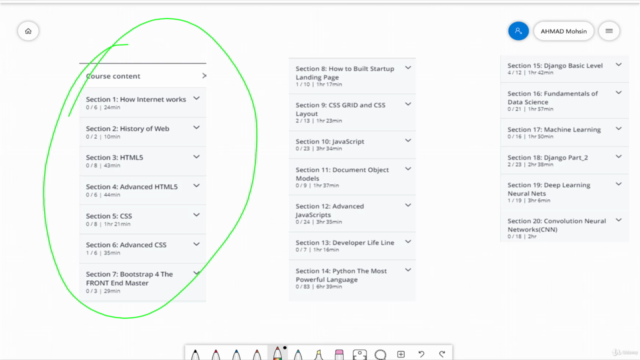Expand Section 20 Convolution Neural Networks chevron

[x=619, y=220]
